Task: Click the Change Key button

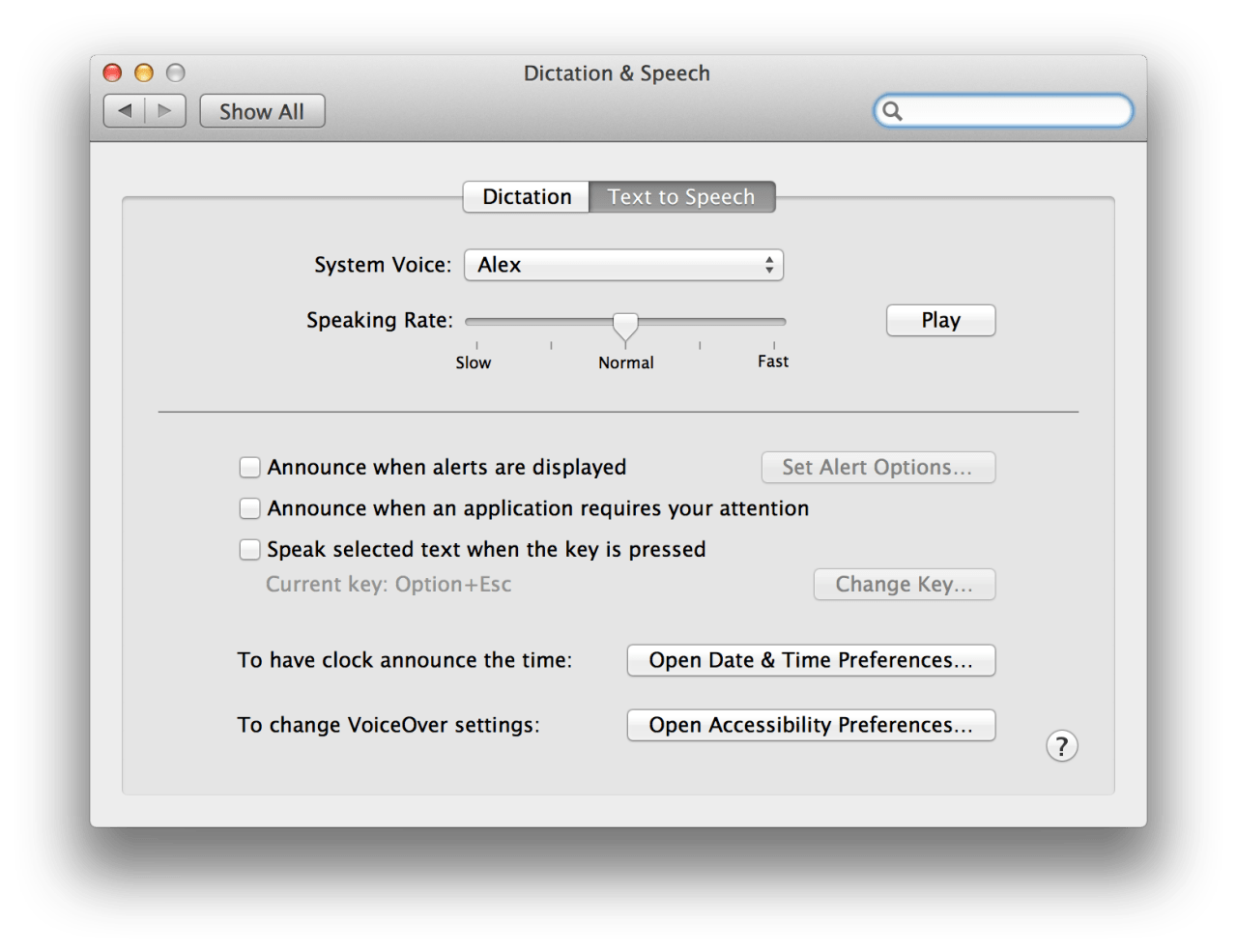Action: click(904, 585)
